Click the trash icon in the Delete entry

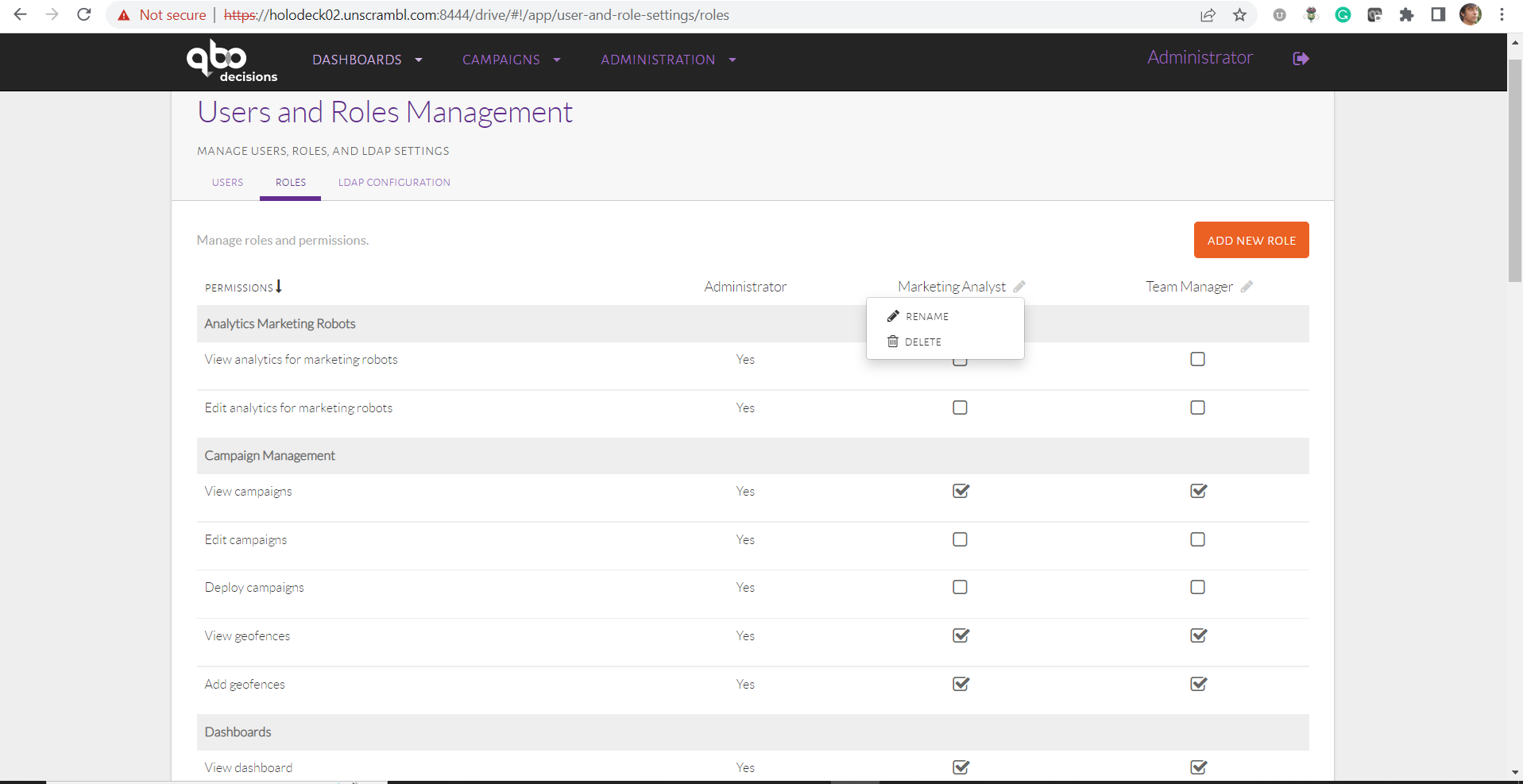pyautogui.click(x=893, y=342)
